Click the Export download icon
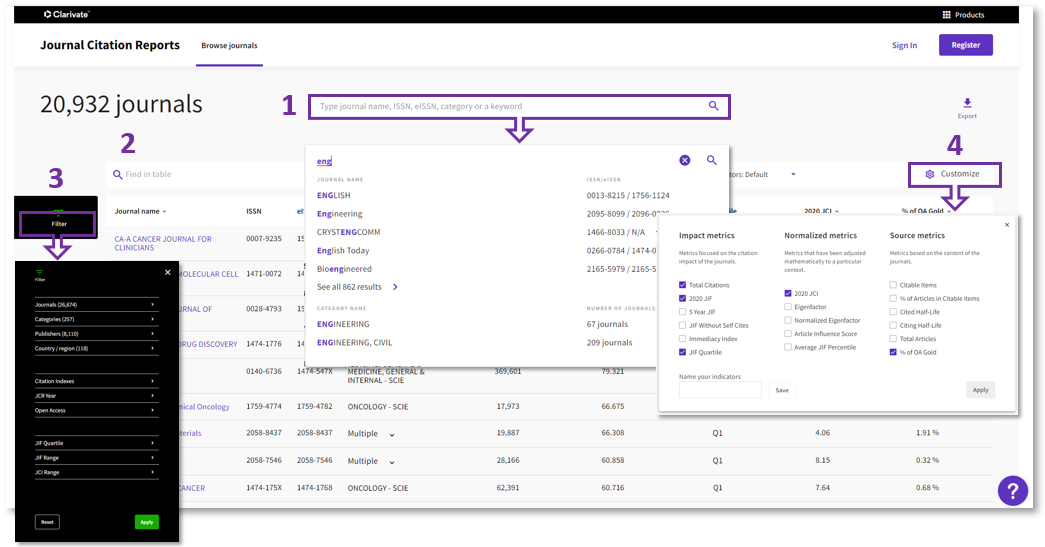Screen dimensions: 1045x547 coord(967,103)
